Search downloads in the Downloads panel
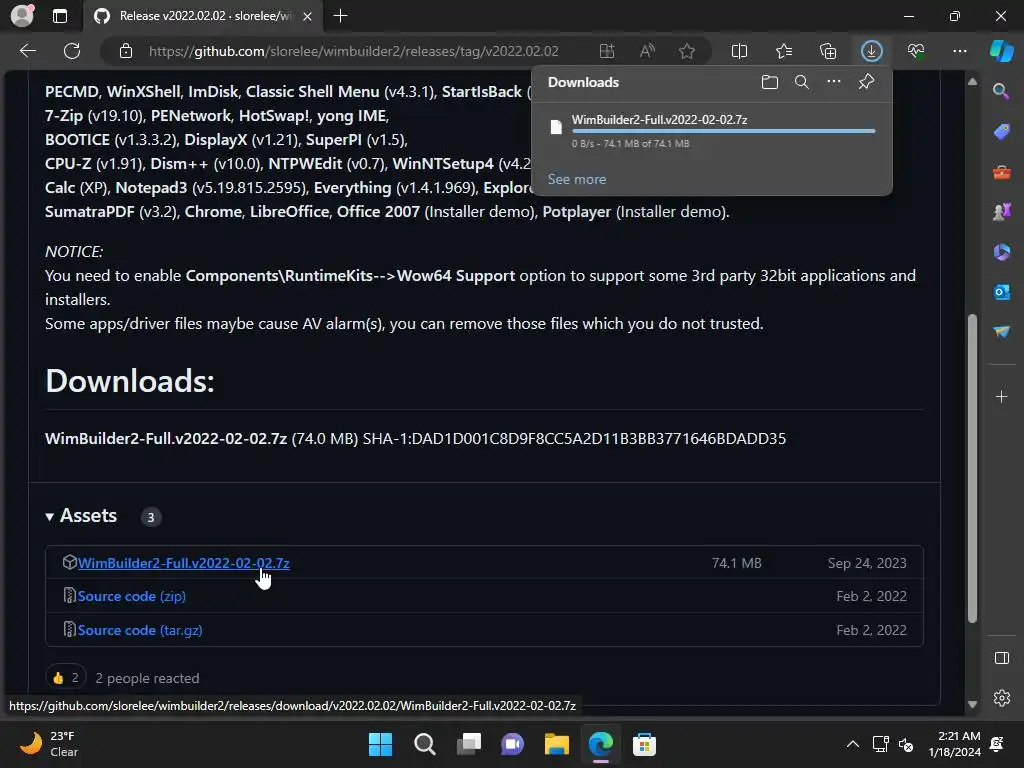 coord(802,82)
